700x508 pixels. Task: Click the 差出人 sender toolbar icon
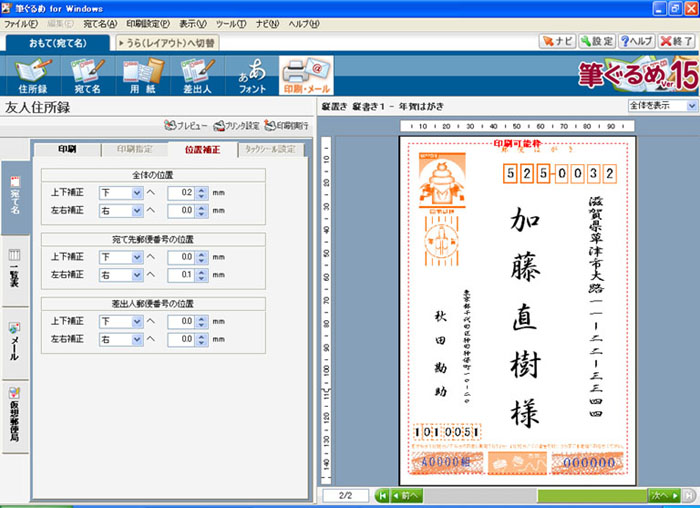coord(198,74)
